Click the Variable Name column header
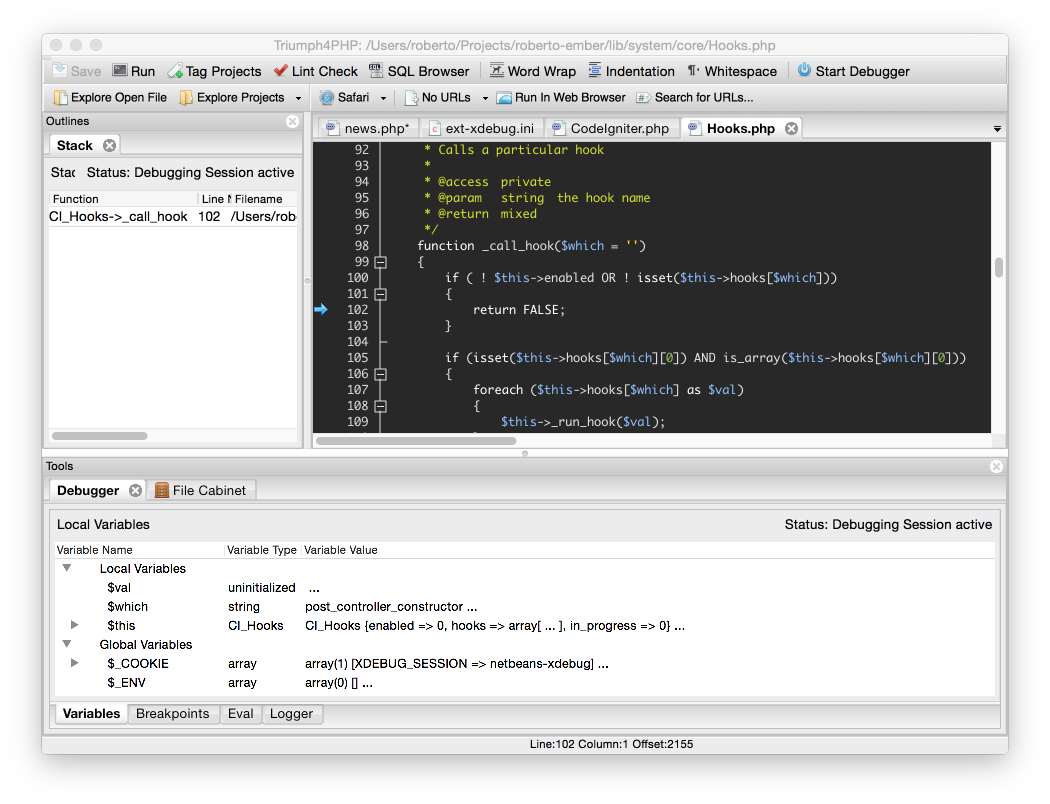The width and height of the screenshot is (1050, 804). 139,550
